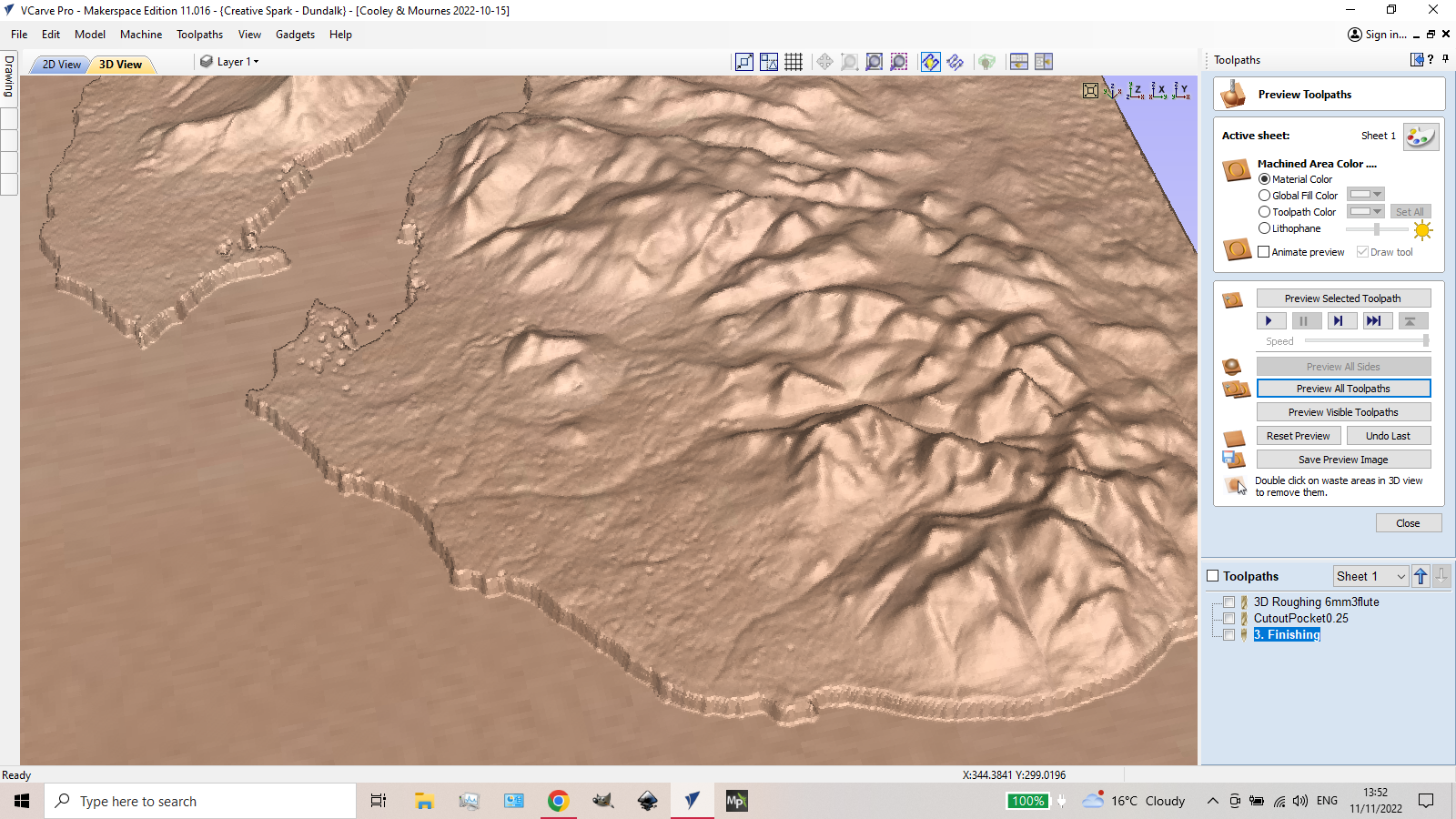
Task: Adjust the Lithophane lighting slider
Action: 1375,229
